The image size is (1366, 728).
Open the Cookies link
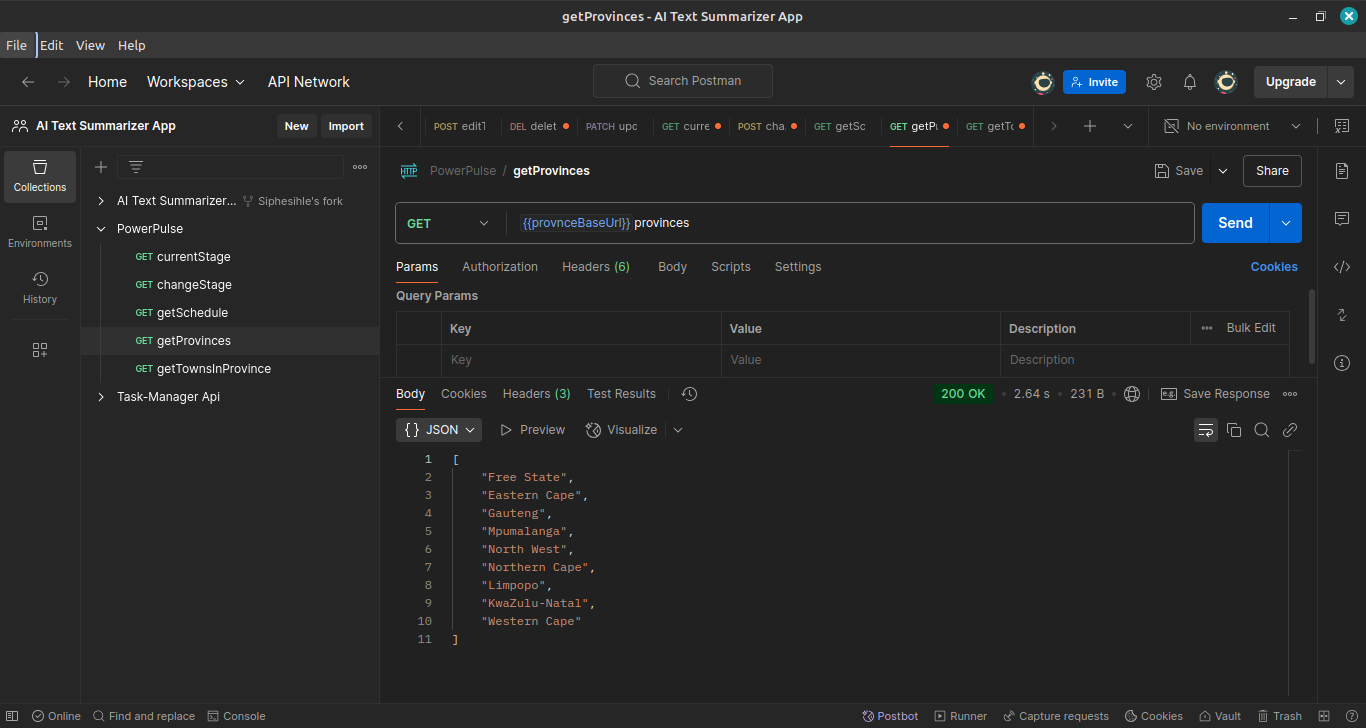click(x=1274, y=267)
